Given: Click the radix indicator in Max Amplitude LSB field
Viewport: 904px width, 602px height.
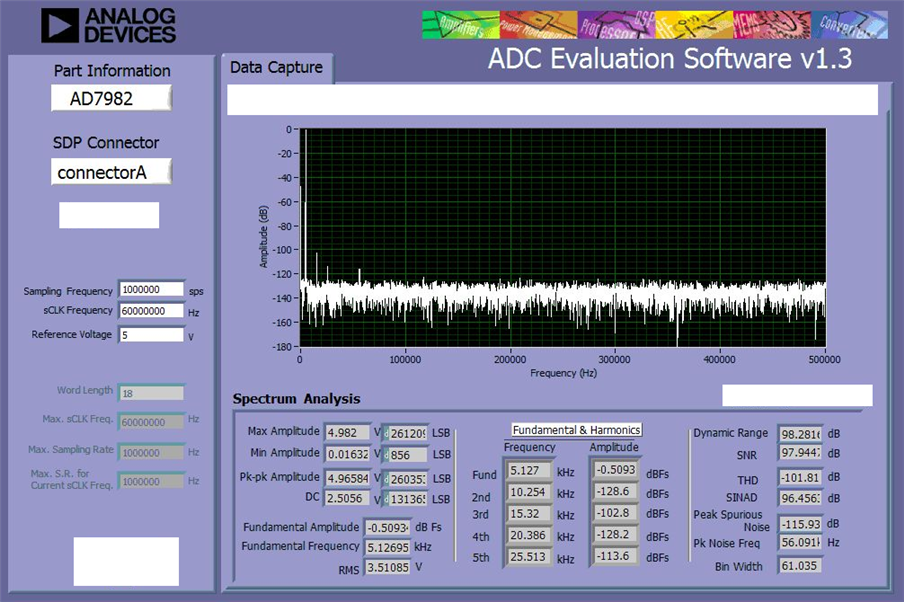Looking at the screenshot, I should click(386, 433).
